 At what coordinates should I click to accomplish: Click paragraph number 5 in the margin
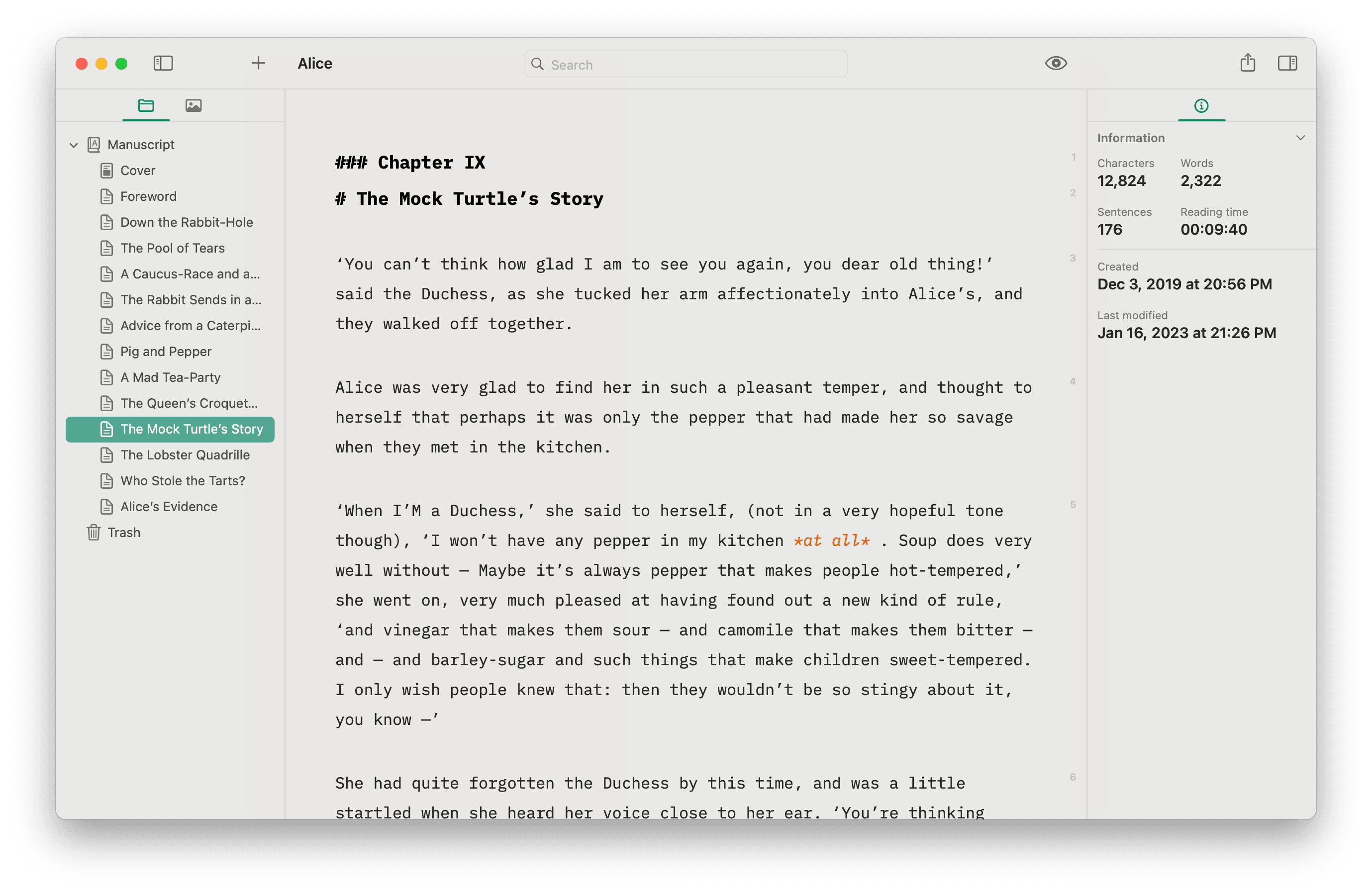click(x=1072, y=505)
